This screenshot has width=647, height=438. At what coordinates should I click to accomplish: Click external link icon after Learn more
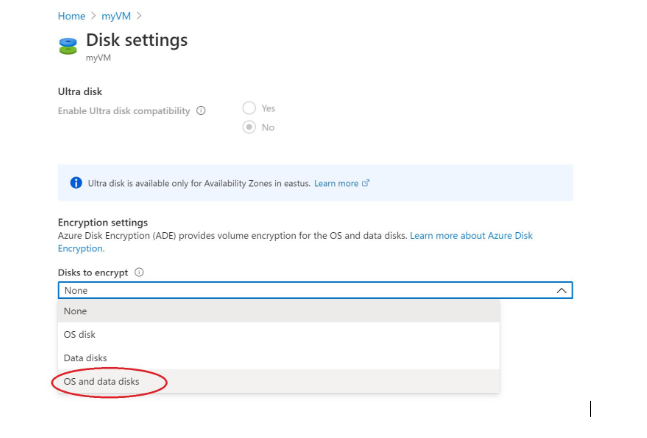click(366, 183)
